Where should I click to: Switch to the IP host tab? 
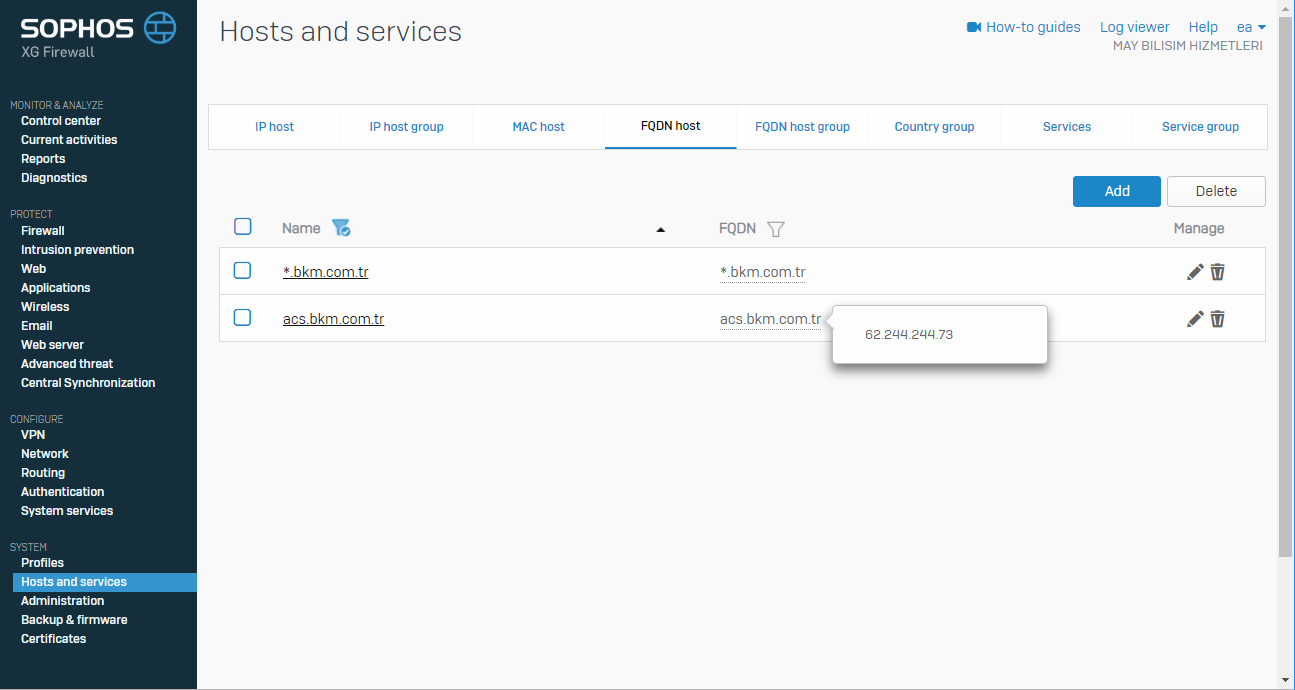tap(275, 127)
